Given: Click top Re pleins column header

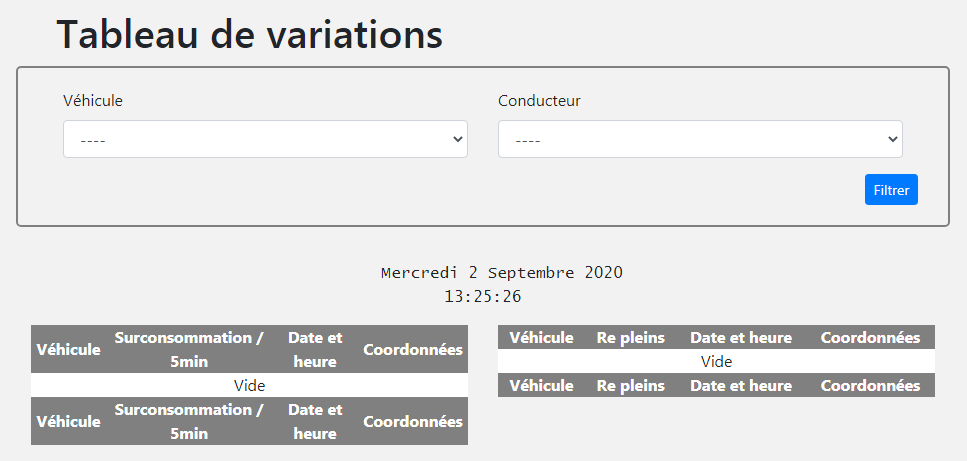Looking at the screenshot, I should [x=631, y=337].
